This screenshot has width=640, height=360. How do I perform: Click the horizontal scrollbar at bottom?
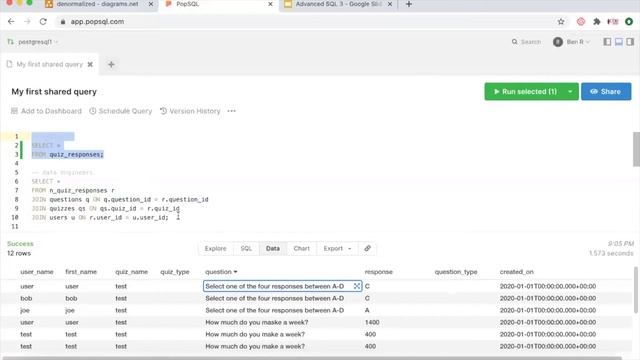coord(312,358)
